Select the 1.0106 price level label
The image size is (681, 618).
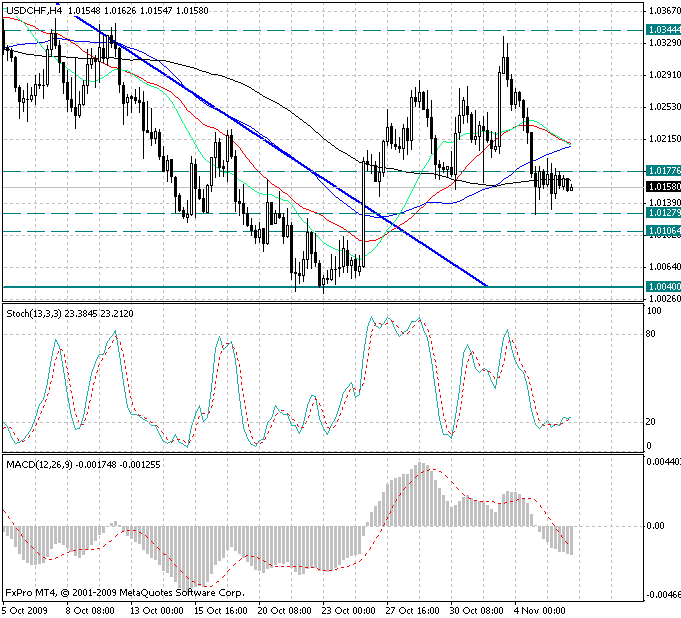pos(663,231)
